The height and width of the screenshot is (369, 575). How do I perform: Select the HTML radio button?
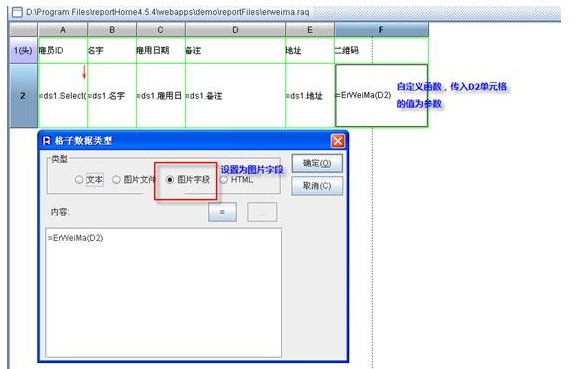coord(224,180)
